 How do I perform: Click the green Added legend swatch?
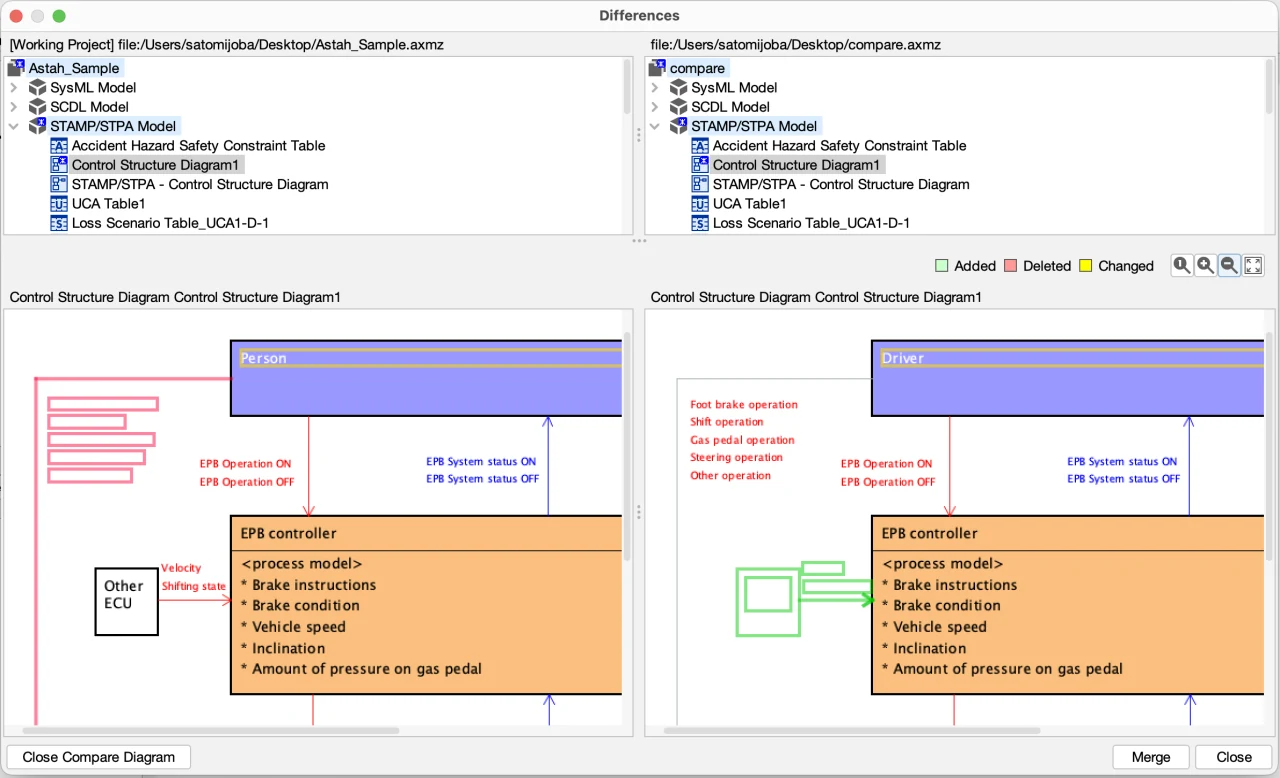tap(941, 266)
